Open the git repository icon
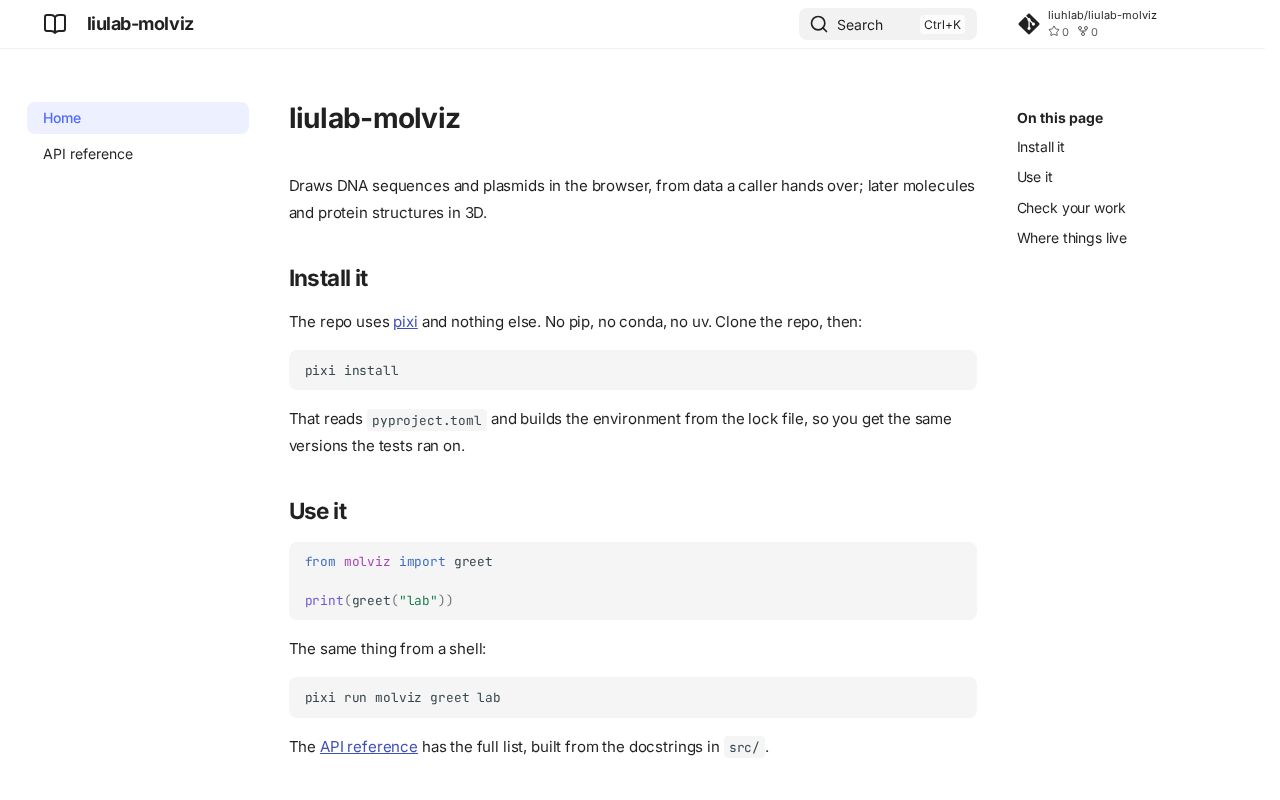This screenshot has width=1280, height=800. [x=1029, y=24]
